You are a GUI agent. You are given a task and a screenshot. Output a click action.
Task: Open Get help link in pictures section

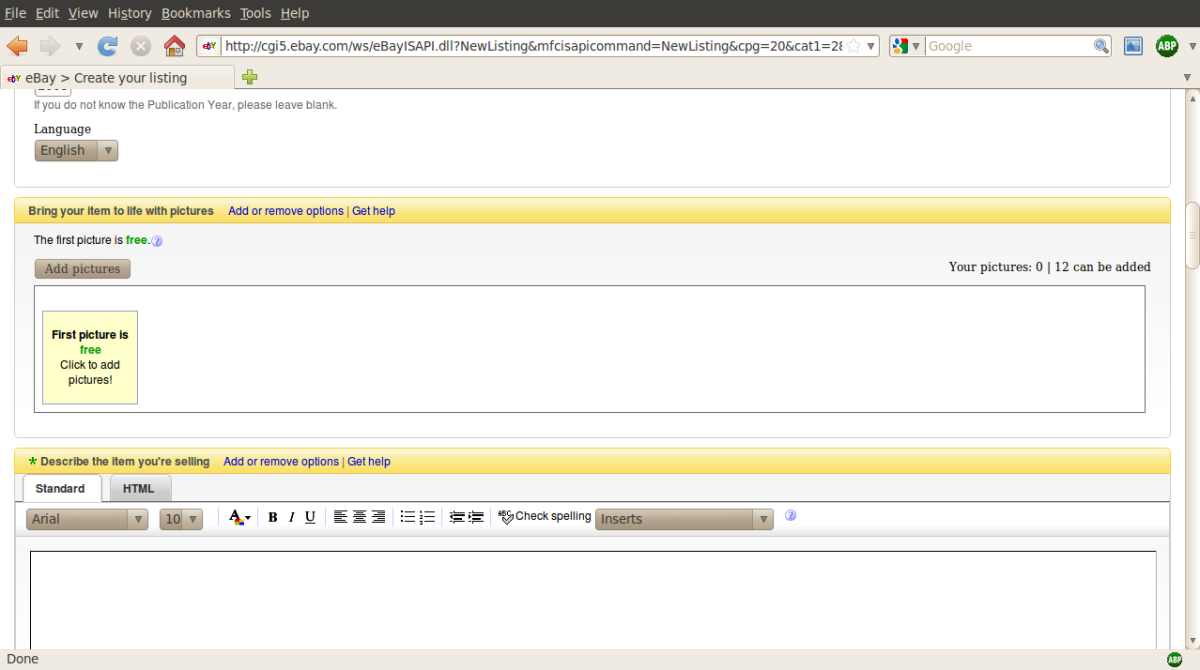373,211
